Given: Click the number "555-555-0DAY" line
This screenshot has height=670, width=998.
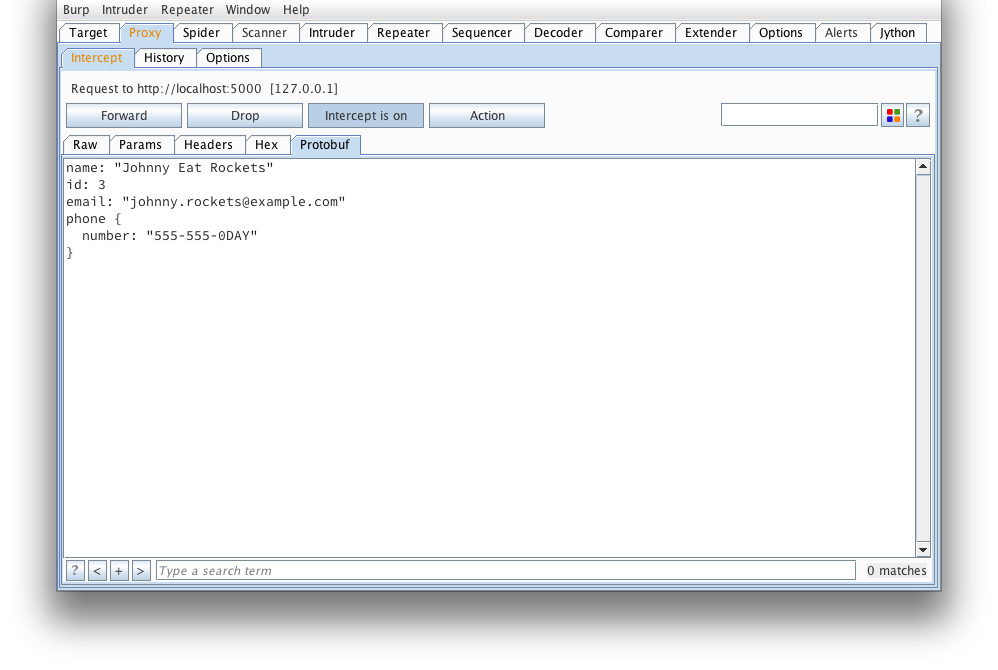Looking at the screenshot, I should click(169, 236).
